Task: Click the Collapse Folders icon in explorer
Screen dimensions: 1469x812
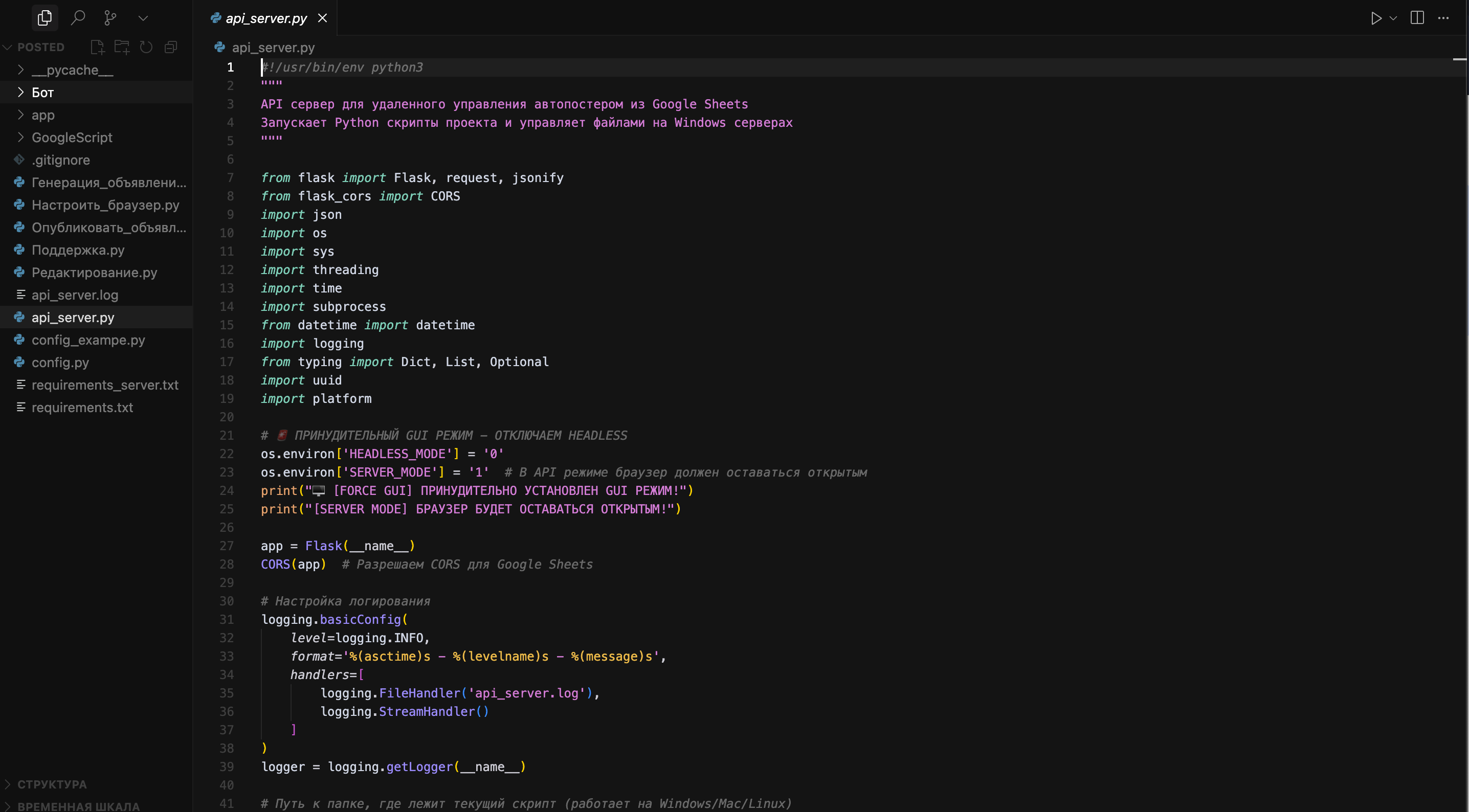Action: (170, 48)
